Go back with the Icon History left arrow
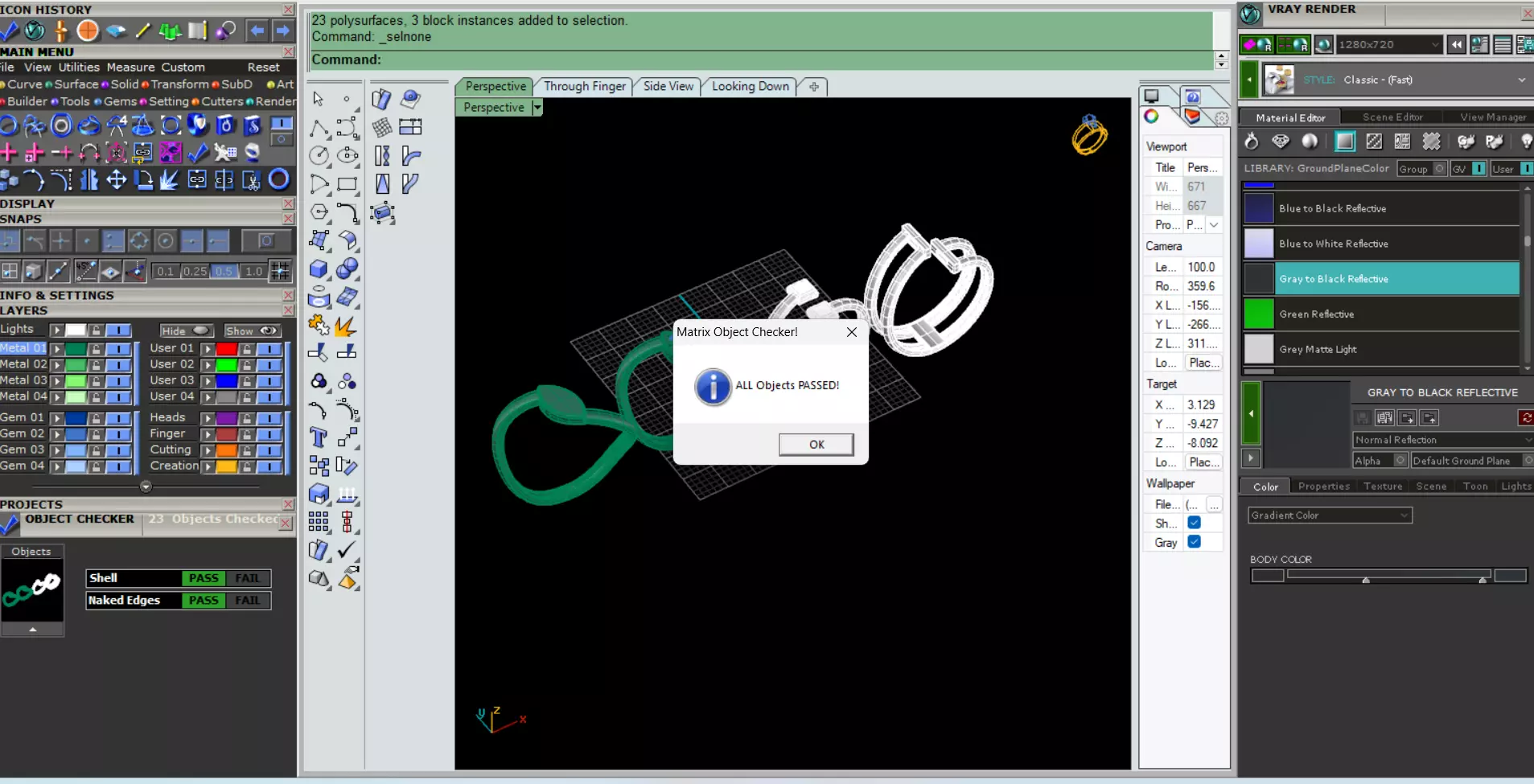 [257, 31]
